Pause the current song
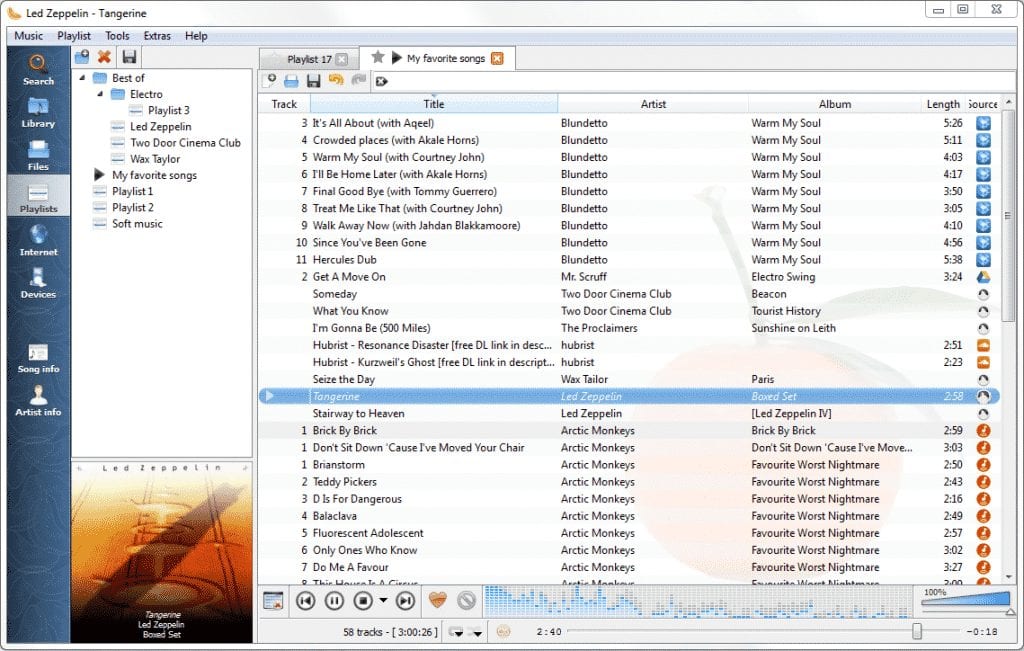This screenshot has height=651, width=1024. coord(334,600)
